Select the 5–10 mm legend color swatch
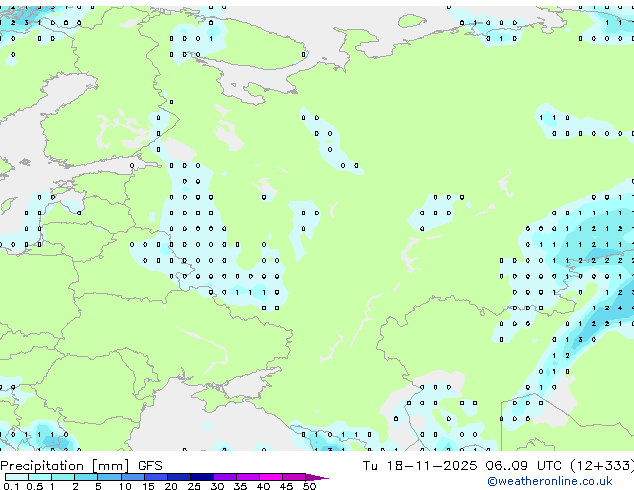This screenshot has width=634, height=490. coord(109,477)
